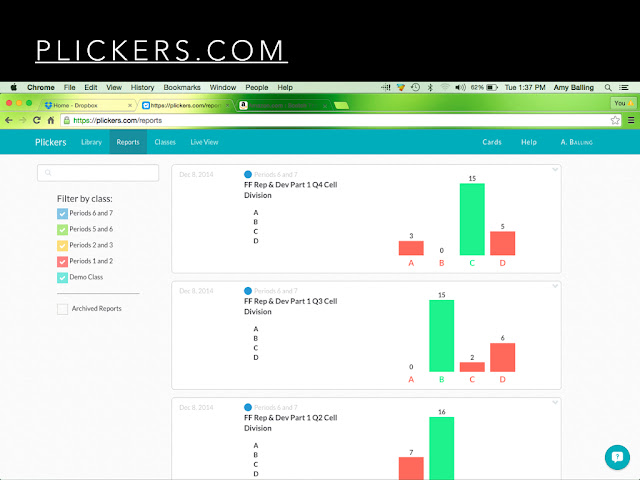Open the chat help bubble icon
This screenshot has height=480, width=640.
[x=617, y=457]
